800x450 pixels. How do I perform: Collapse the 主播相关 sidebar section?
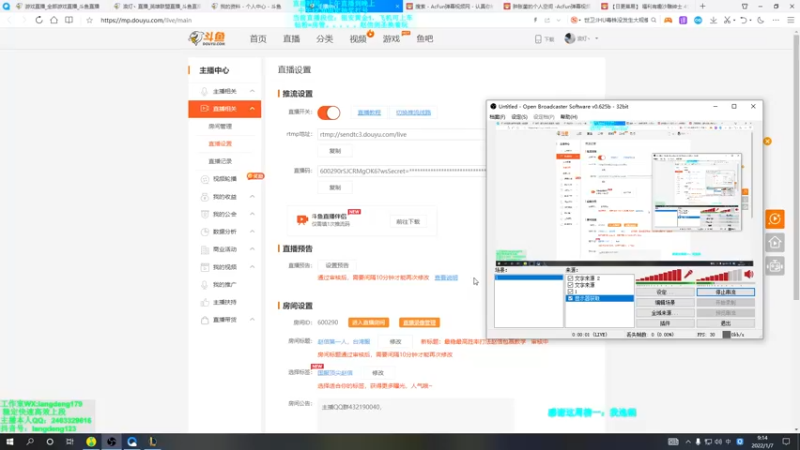pos(252,91)
